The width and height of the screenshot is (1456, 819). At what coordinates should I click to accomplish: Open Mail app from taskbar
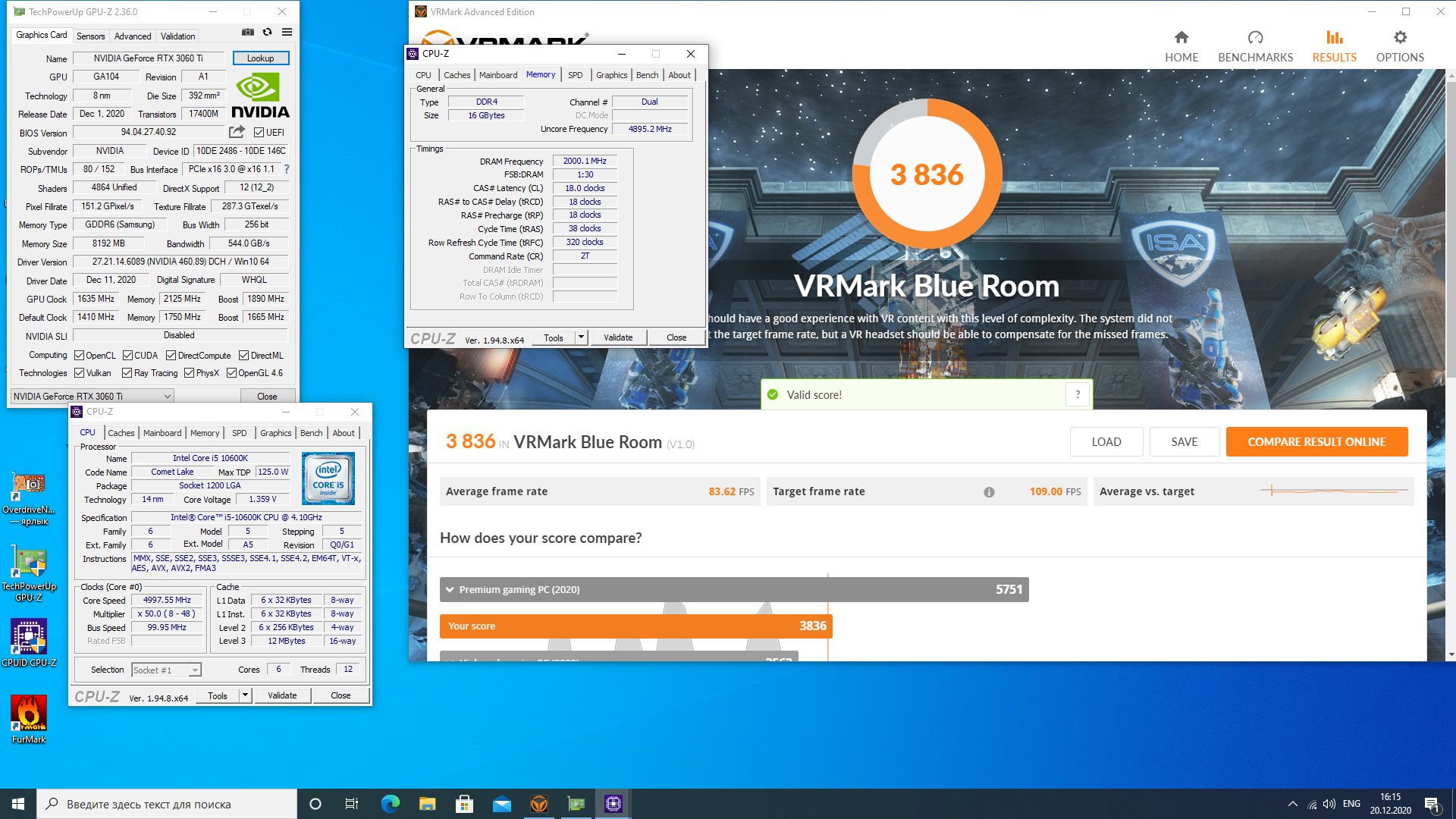(x=501, y=804)
